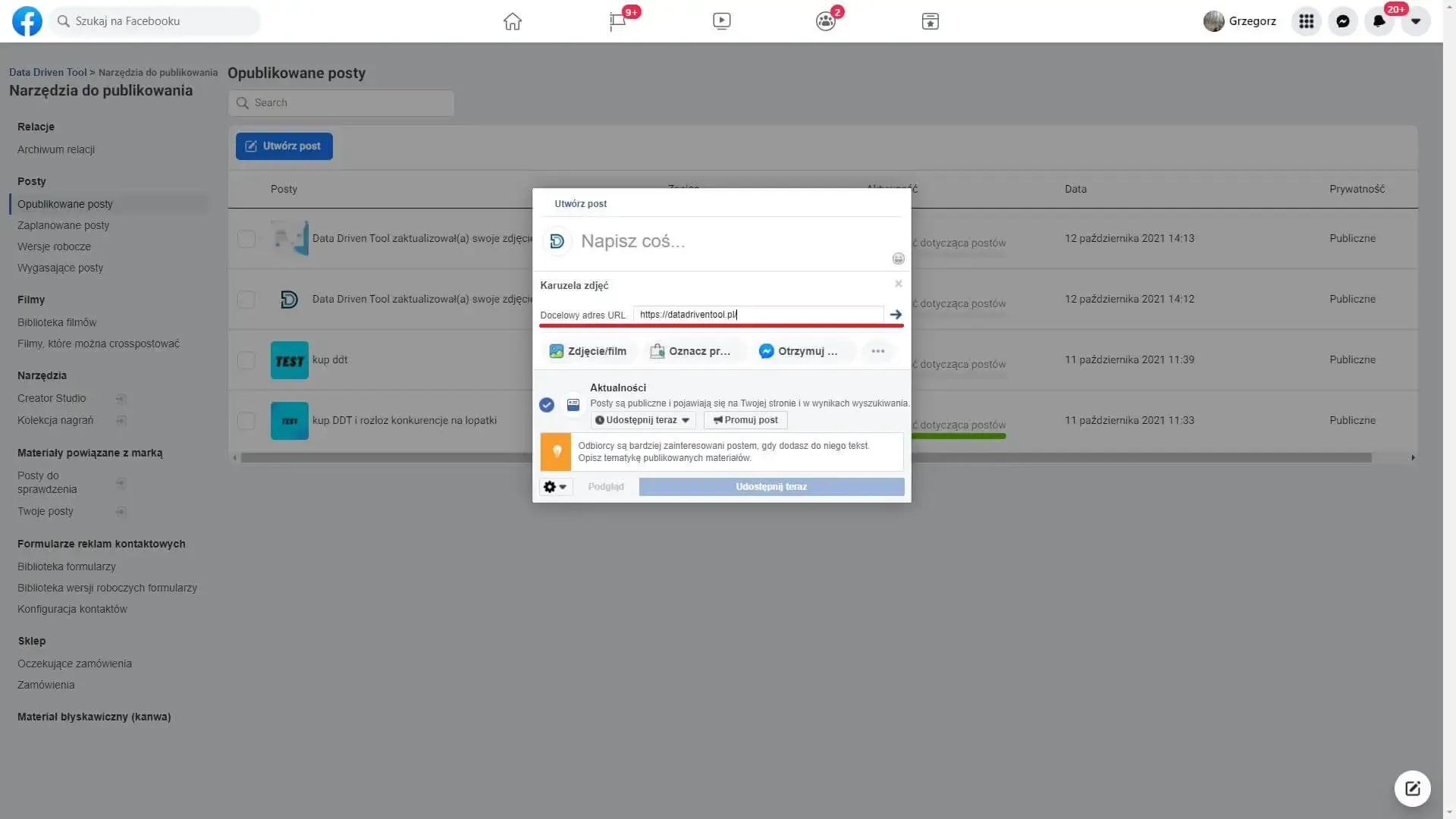
Task: Open the Home feed icon
Action: [x=513, y=21]
